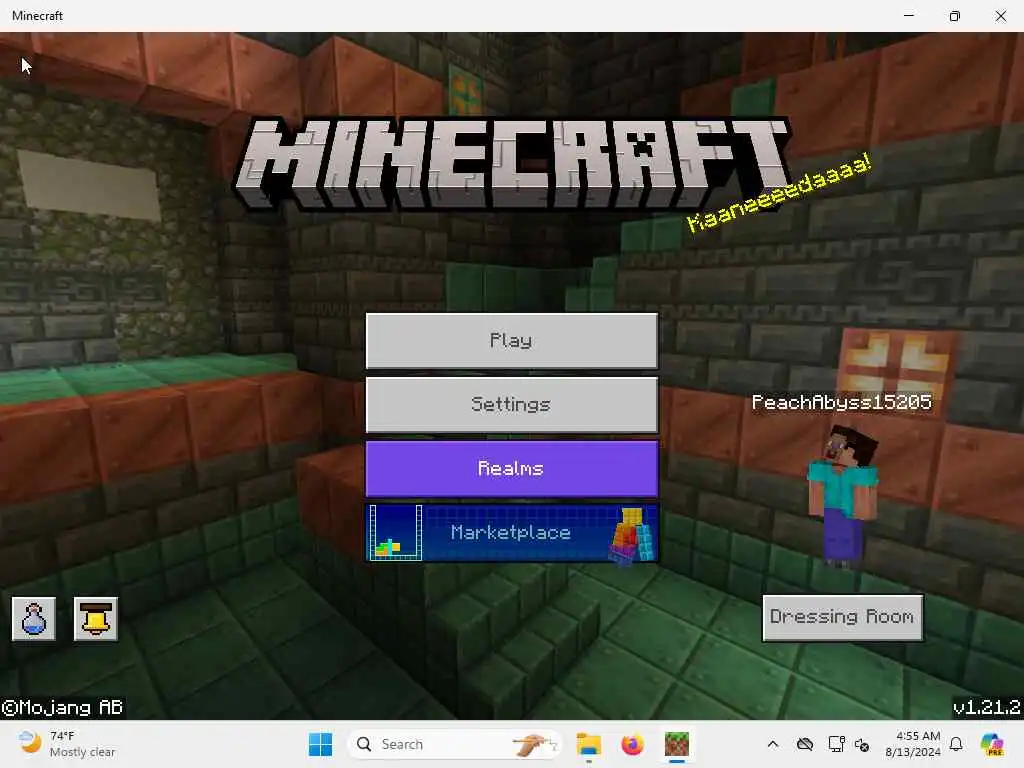Click the Play button
Viewport: 1024px width, 768px height.
click(x=511, y=341)
